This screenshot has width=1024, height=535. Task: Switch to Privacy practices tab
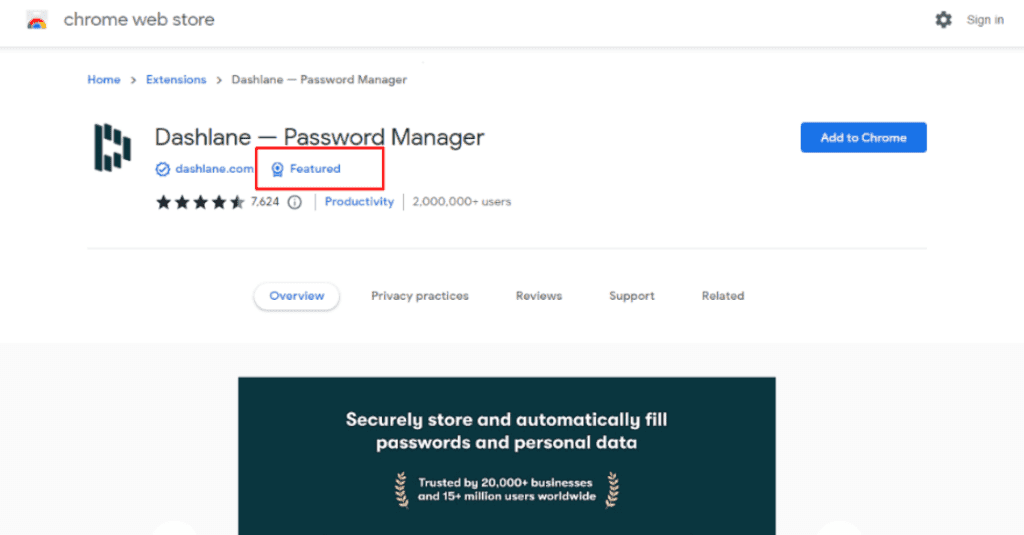(420, 296)
